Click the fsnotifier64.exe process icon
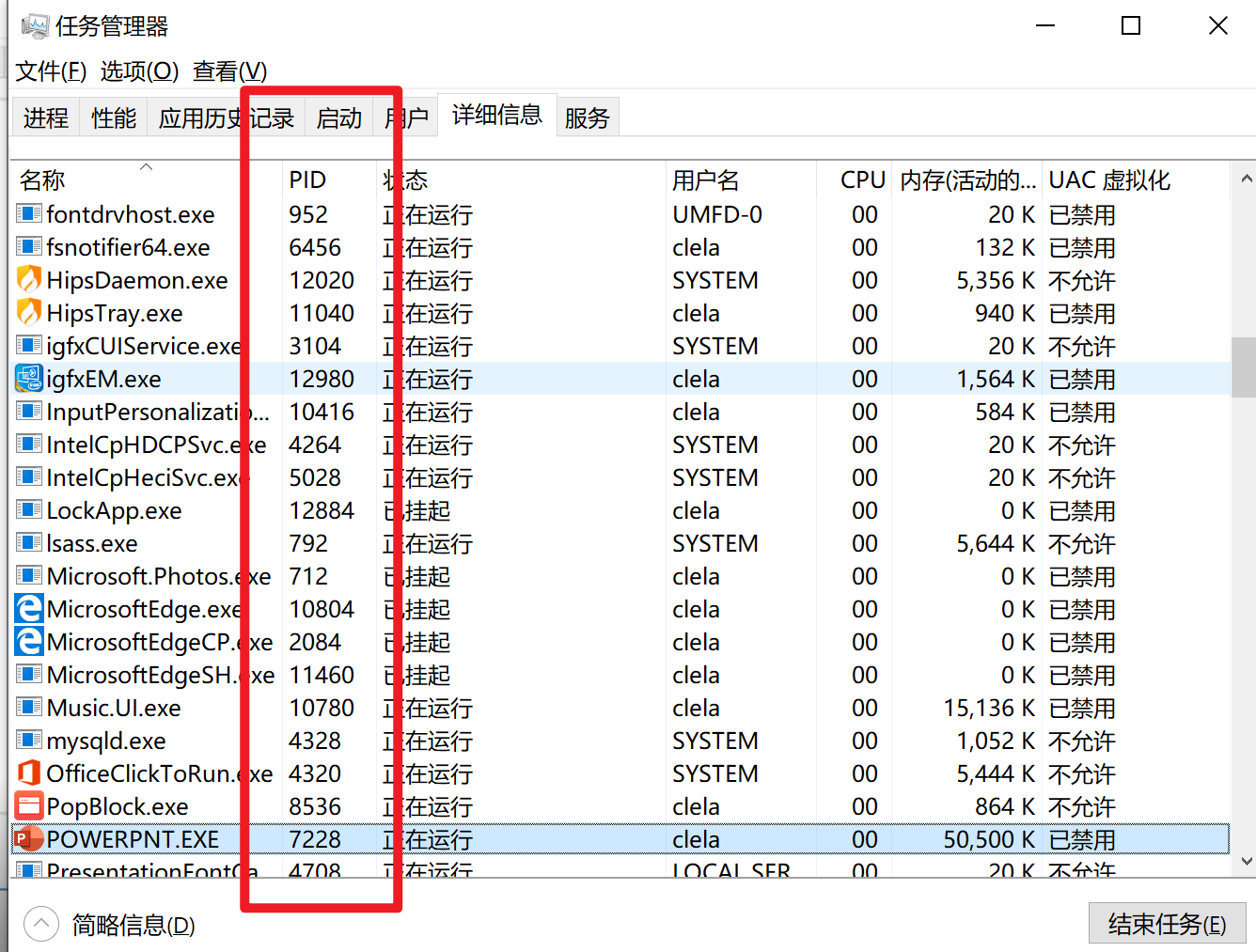The height and width of the screenshot is (952, 1256). tap(29, 247)
